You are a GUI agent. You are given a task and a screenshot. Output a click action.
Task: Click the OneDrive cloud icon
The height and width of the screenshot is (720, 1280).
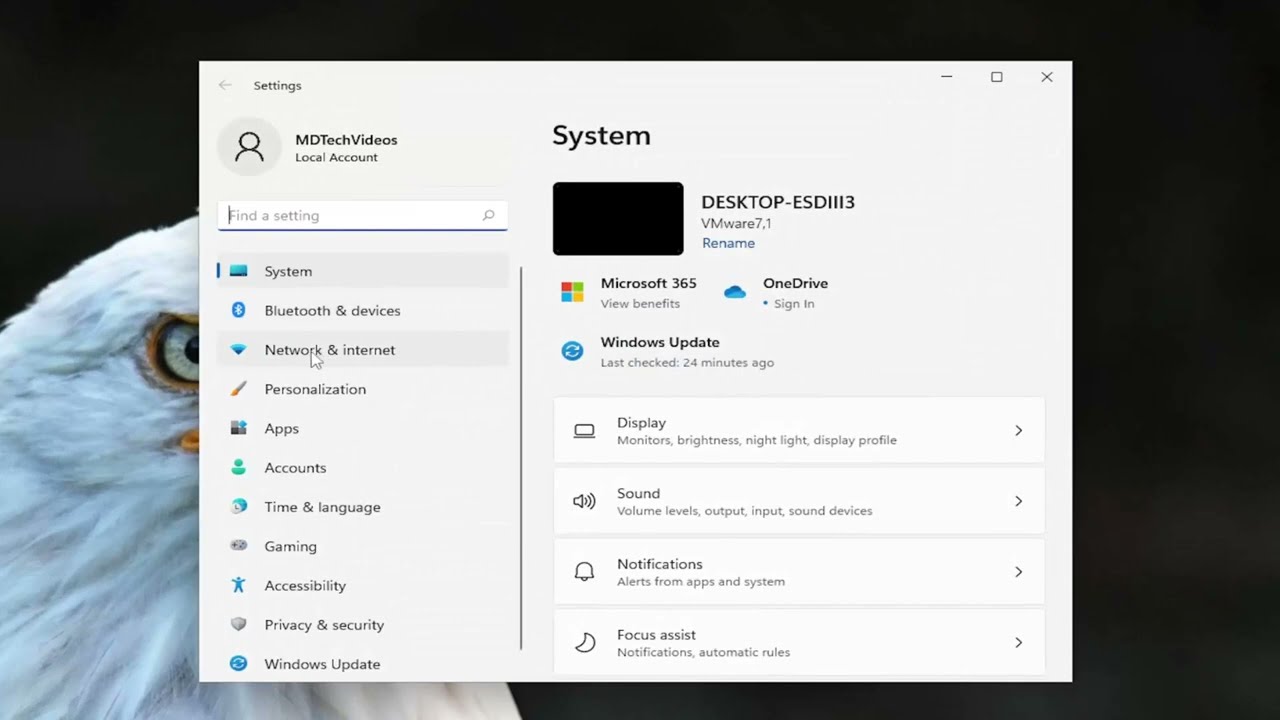[735, 292]
